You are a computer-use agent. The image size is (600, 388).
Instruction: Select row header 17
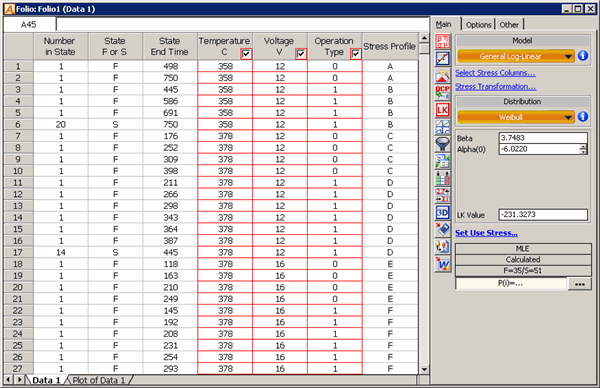[x=18, y=253]
